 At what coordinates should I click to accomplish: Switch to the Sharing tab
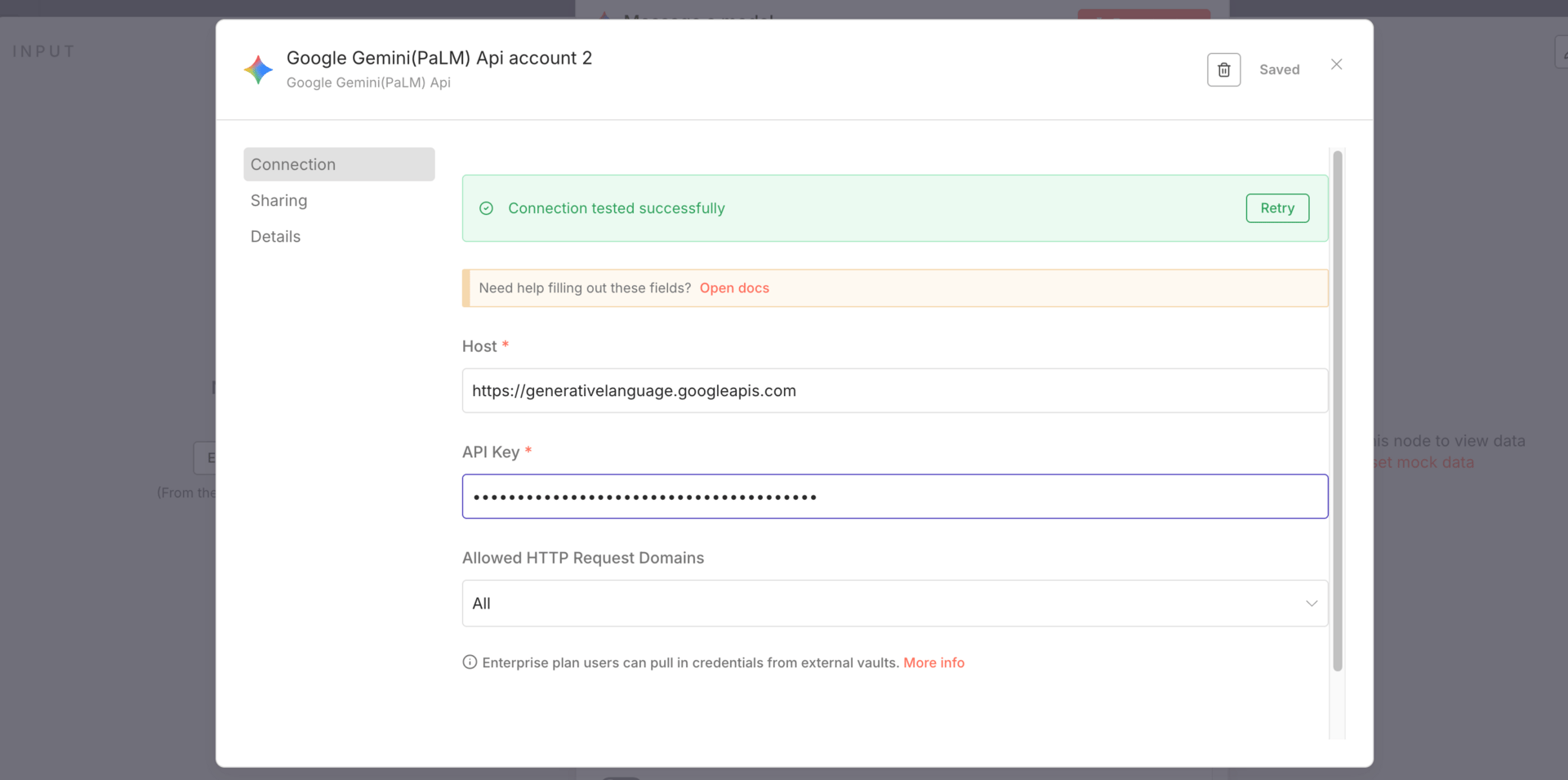coord(278,200)
